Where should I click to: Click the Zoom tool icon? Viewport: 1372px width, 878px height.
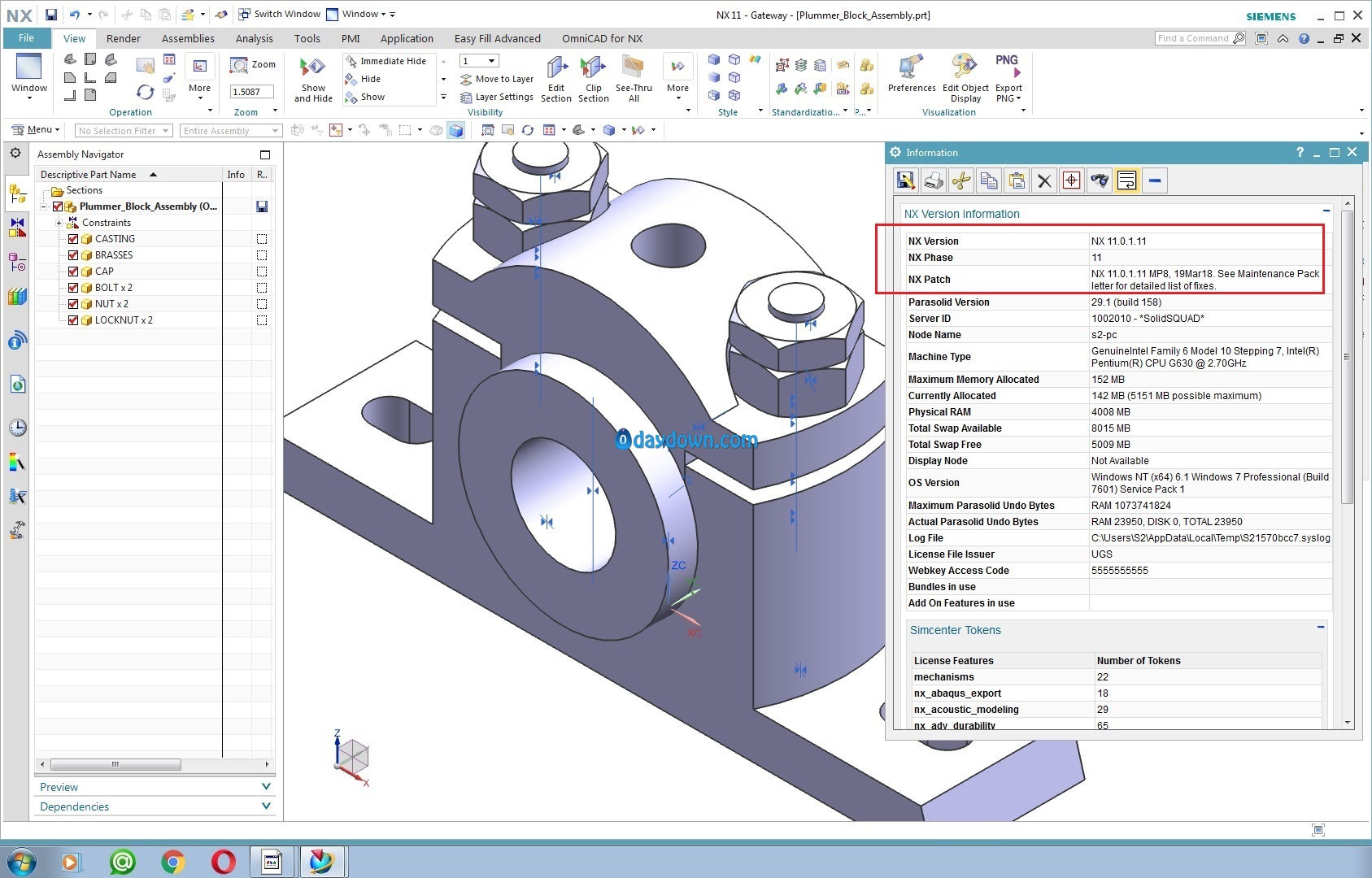tap(238, 65)
